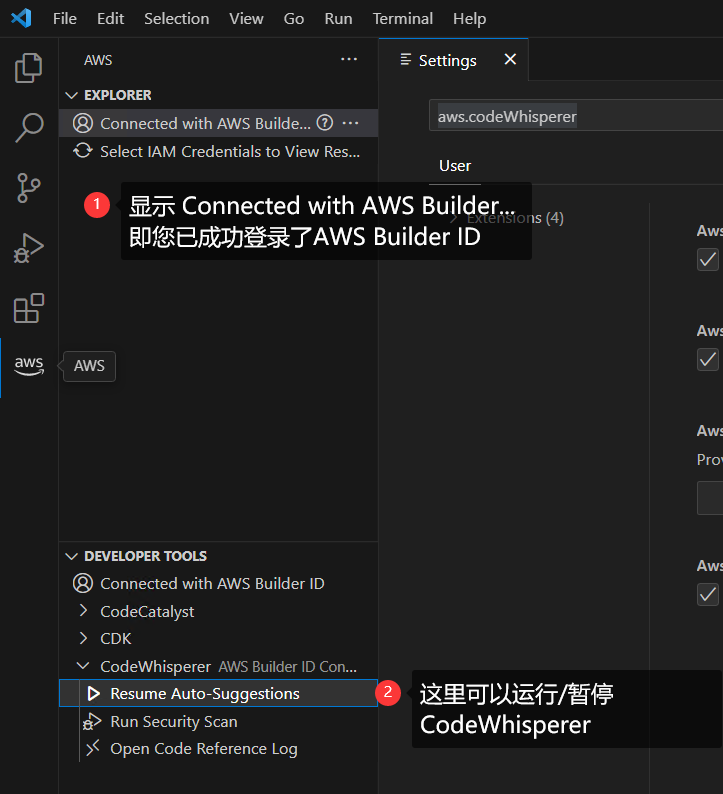Open the Run menu
723x794 pixels.
pyautogui.click(x=338, y=19)
